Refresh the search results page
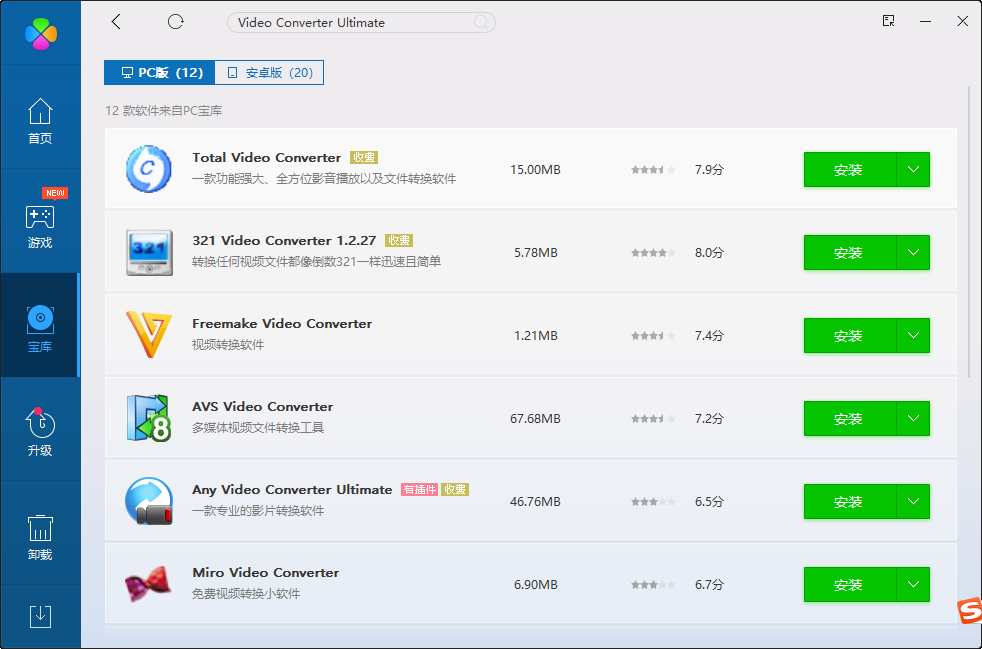Viewport: 982px width, 649px height. pos(175,22)
